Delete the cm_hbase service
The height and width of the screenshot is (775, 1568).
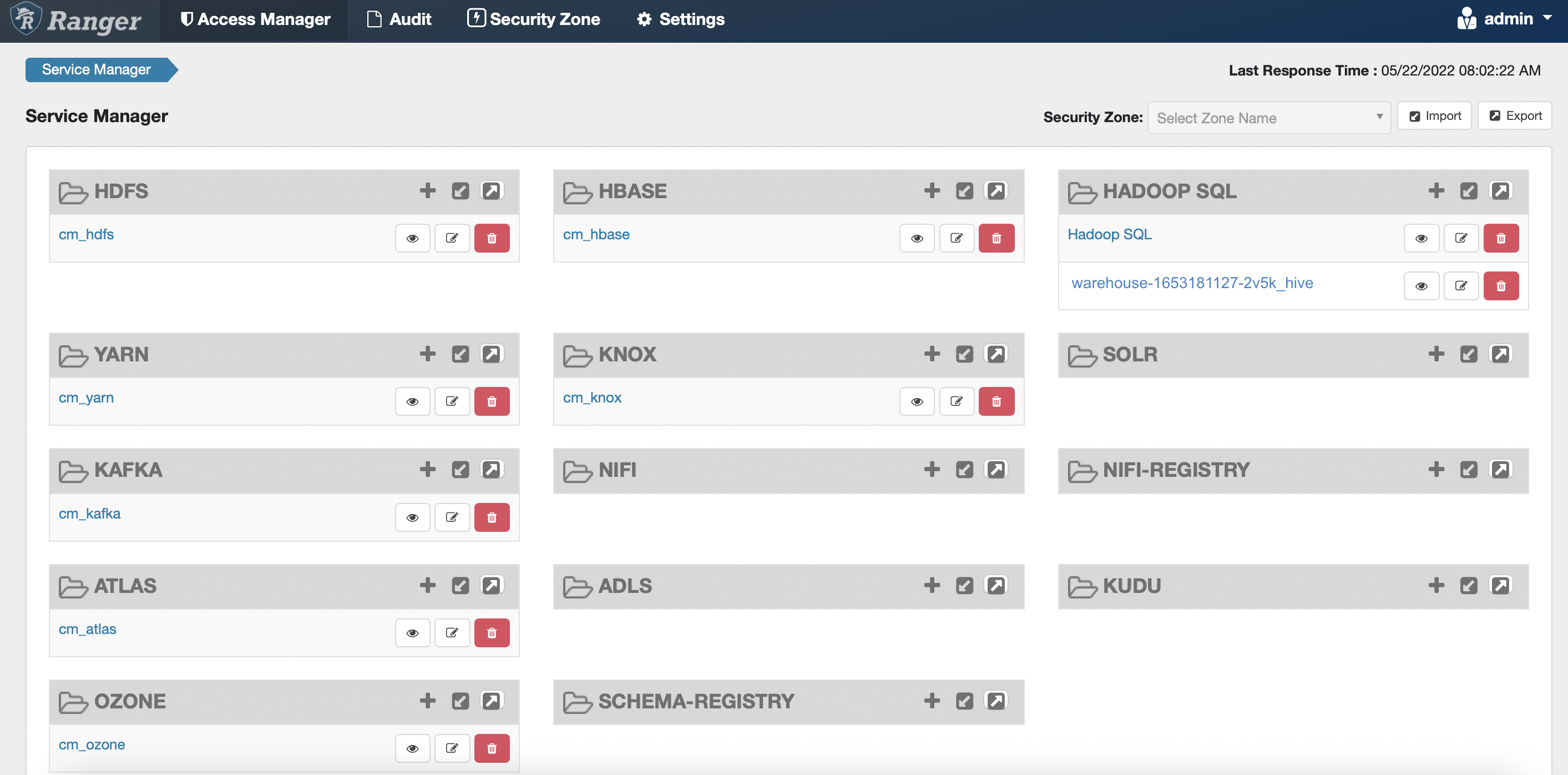(996, 238)
